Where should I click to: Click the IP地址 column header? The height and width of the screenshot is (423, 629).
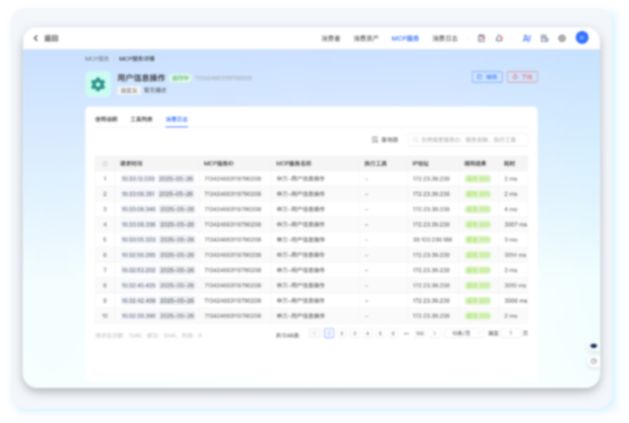coord(420,163)
